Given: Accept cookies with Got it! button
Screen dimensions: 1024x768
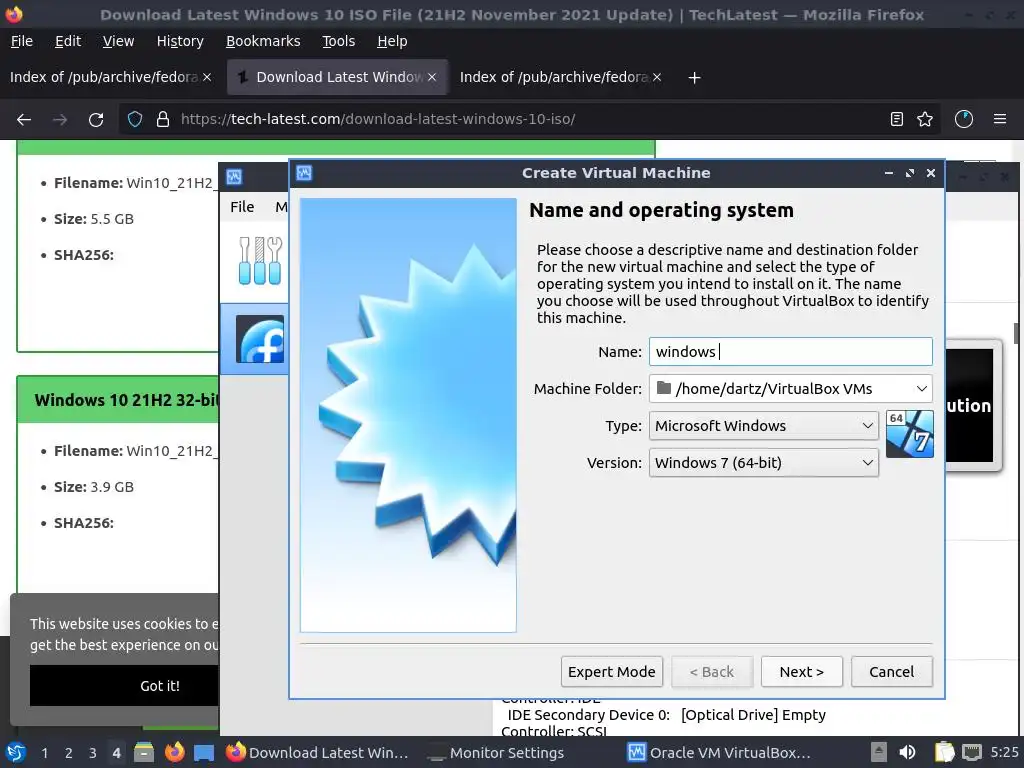Looking at the screenshot, I should 124,686.
